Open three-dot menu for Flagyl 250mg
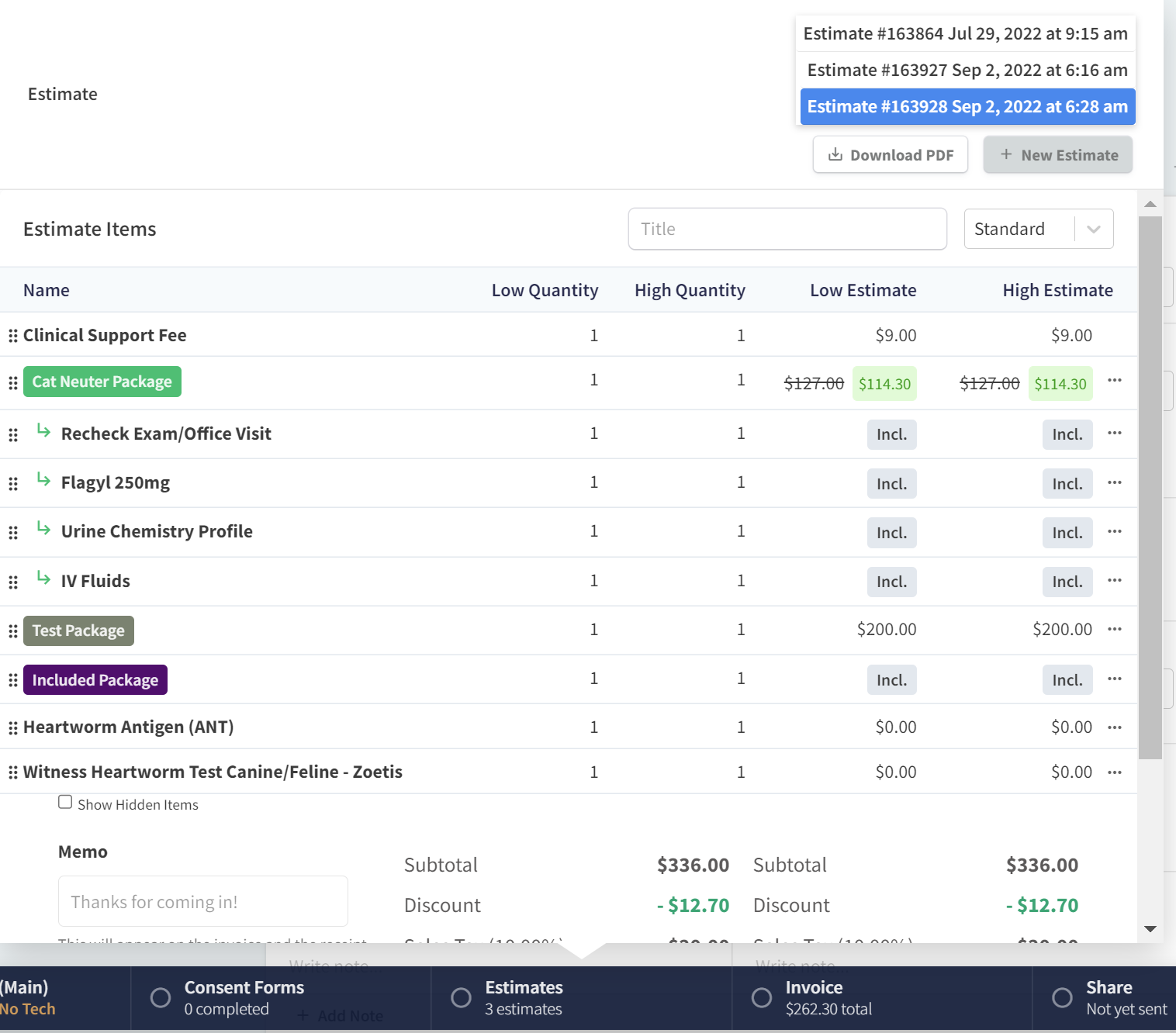1176x1033 pixels. (1114, 482)
